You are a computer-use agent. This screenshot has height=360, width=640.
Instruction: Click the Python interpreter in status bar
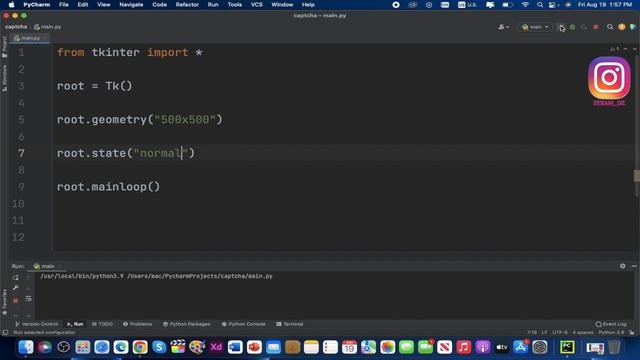click(x=611, y=333)
